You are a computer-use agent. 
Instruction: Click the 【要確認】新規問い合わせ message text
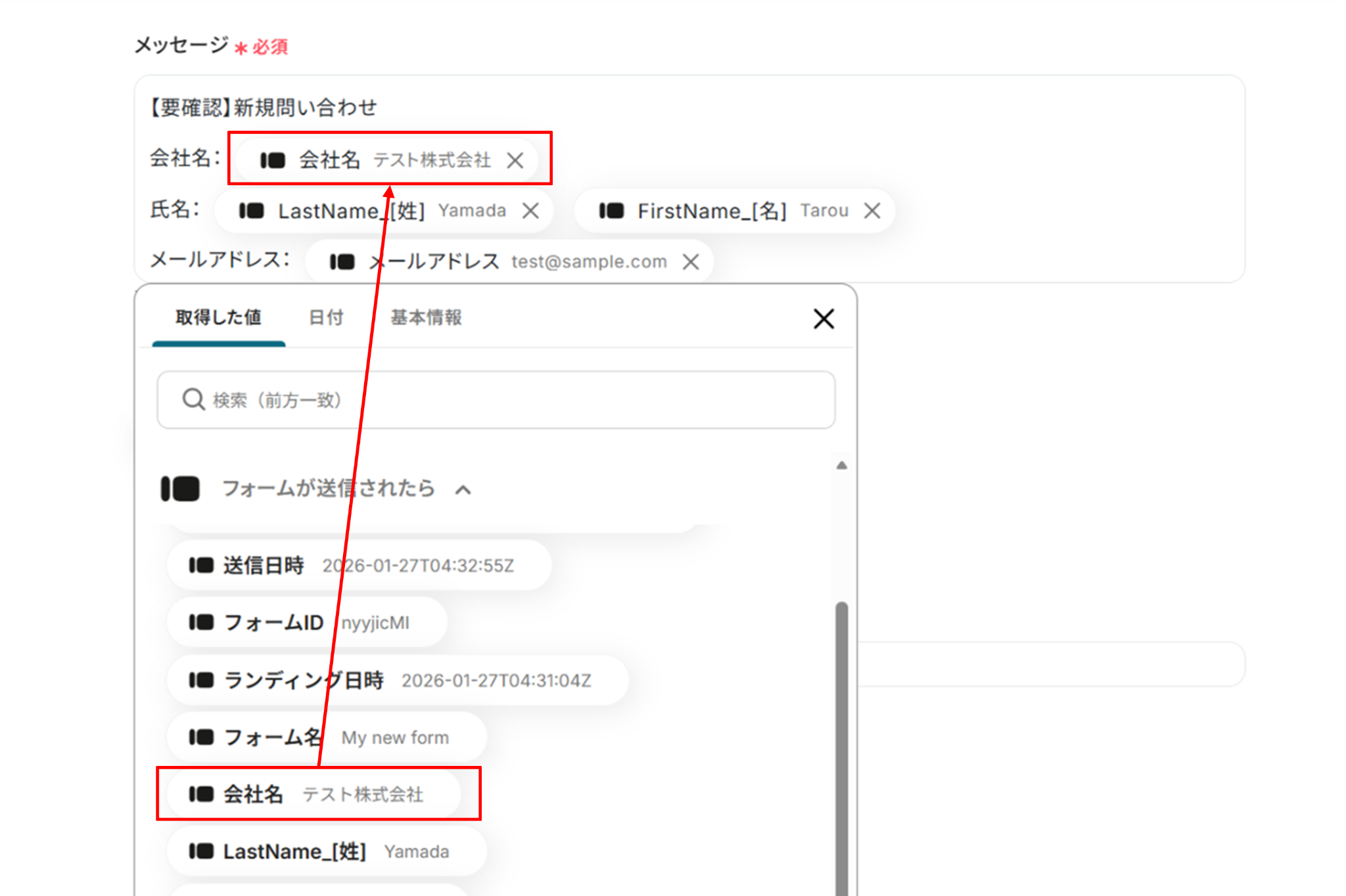pyautogui.click(x=263, y=108)
